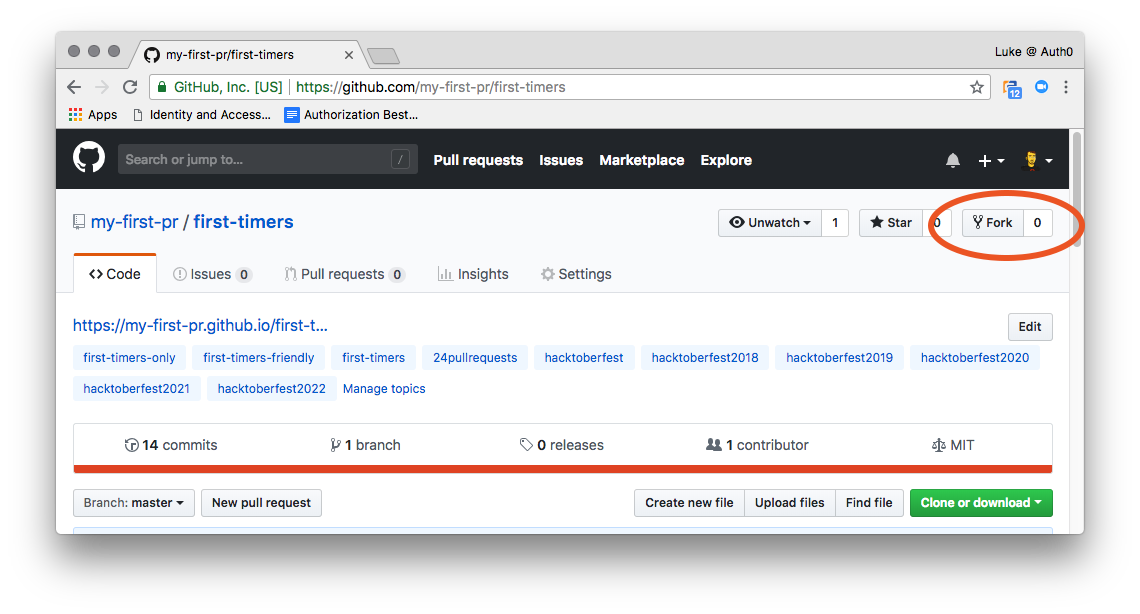View the 1 contributor

click(x=757, y=445)
